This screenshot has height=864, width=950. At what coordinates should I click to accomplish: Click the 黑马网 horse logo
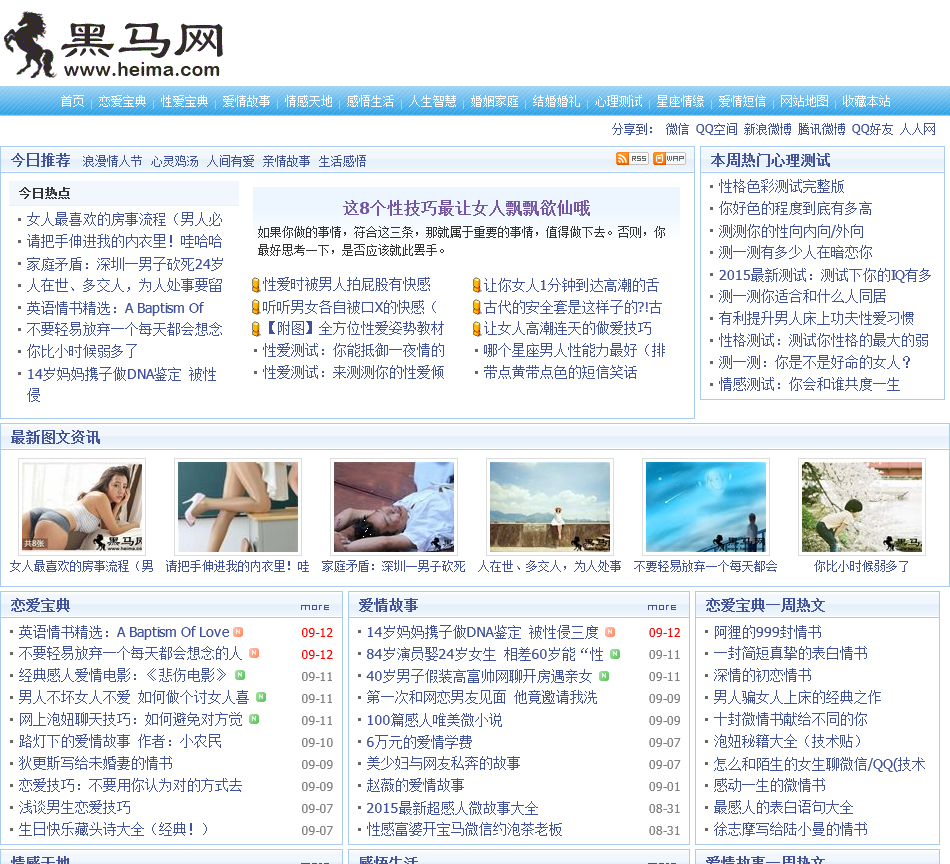pyautogui.click(x=113, y=45)
